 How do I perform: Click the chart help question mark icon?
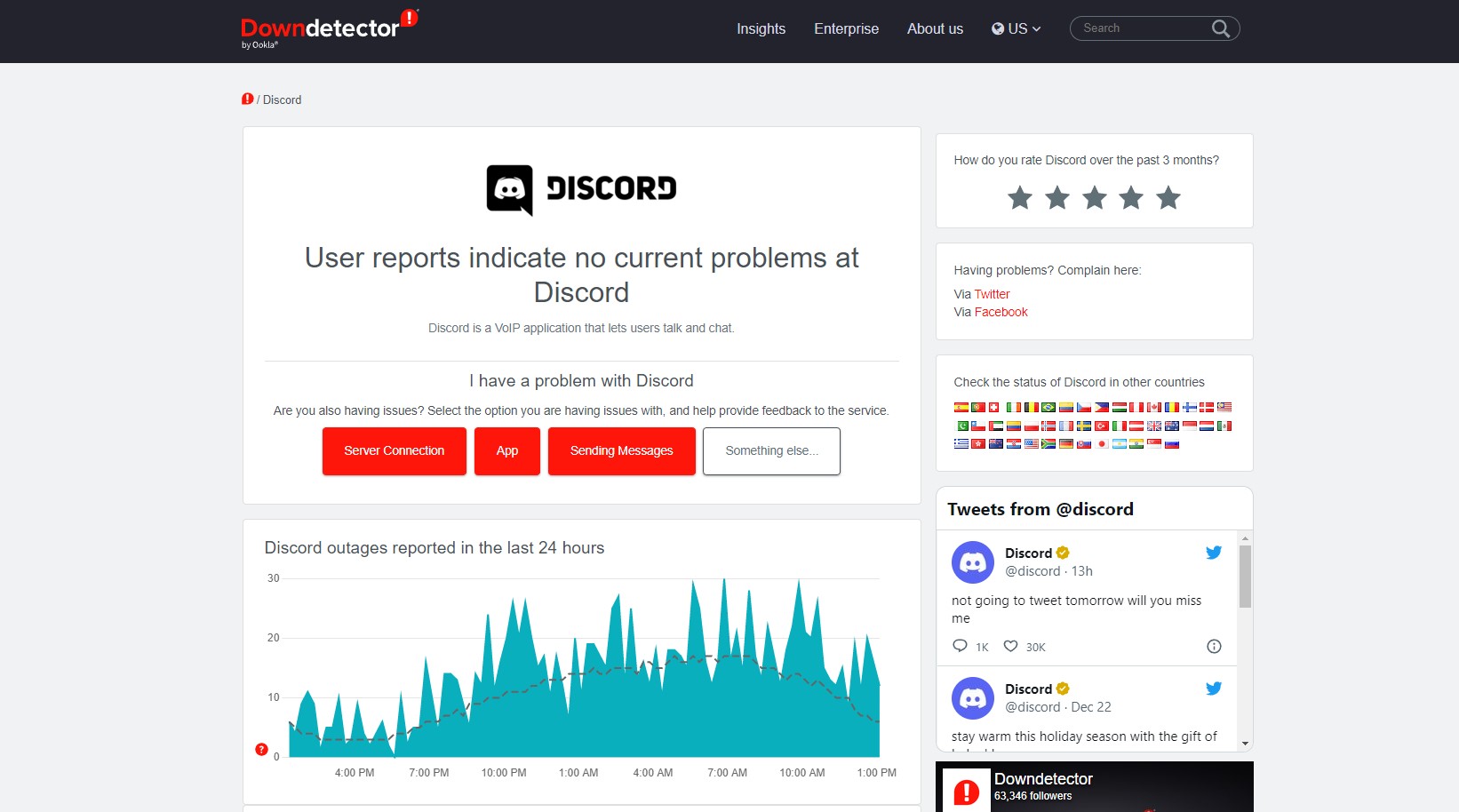(x=261, y=749)
